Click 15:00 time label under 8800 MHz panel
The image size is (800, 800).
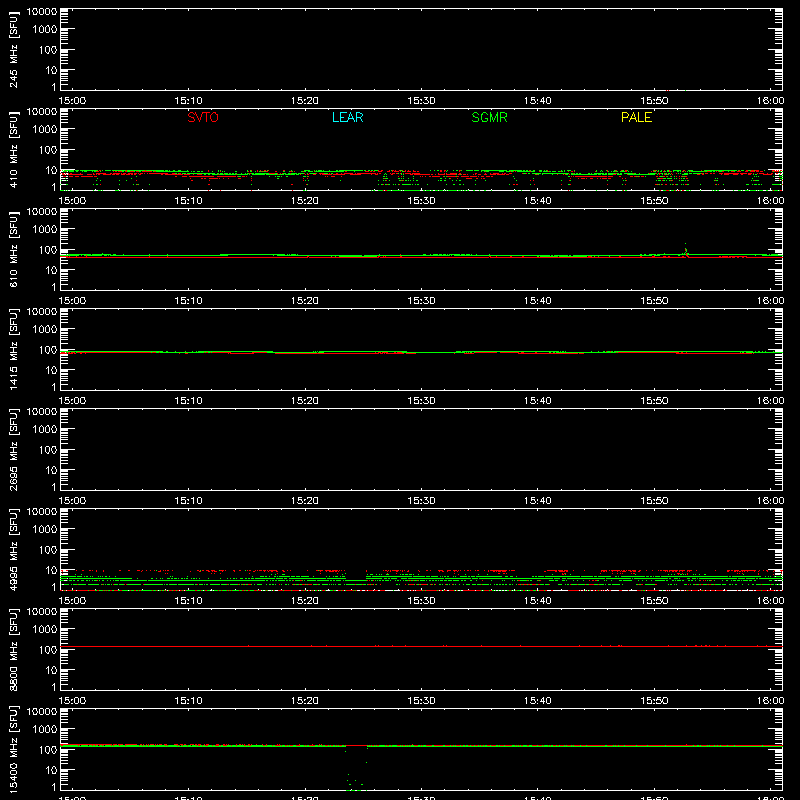pyautogui.click(x=72, y=701)
